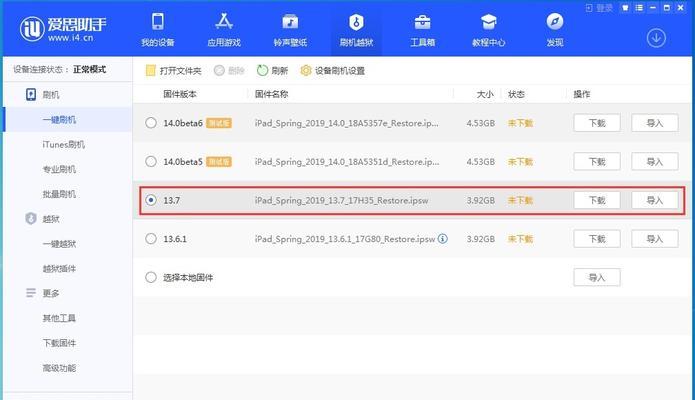The image size is (695, 400).
Task: Click the 测试版 badge on 14.0beta5
Action: [219, 161]
